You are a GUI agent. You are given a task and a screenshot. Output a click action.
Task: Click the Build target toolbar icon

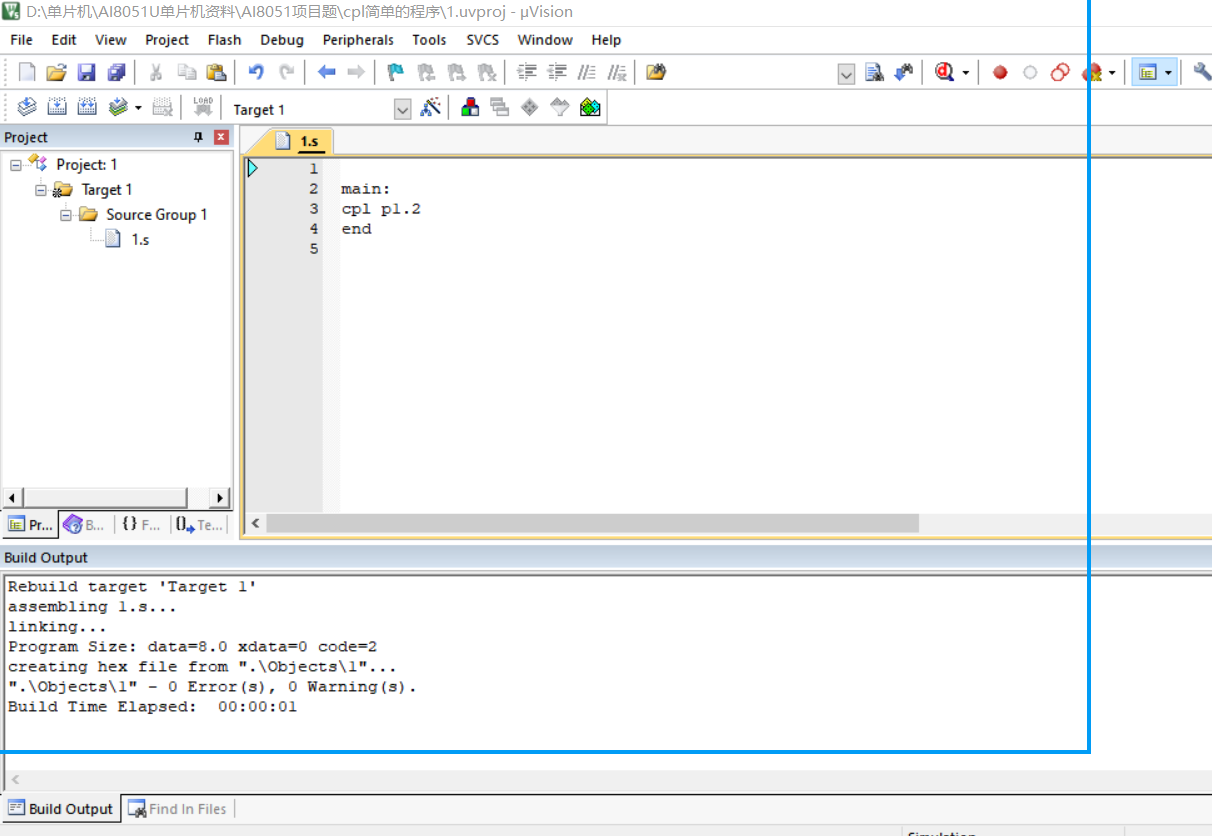point(57,108)
